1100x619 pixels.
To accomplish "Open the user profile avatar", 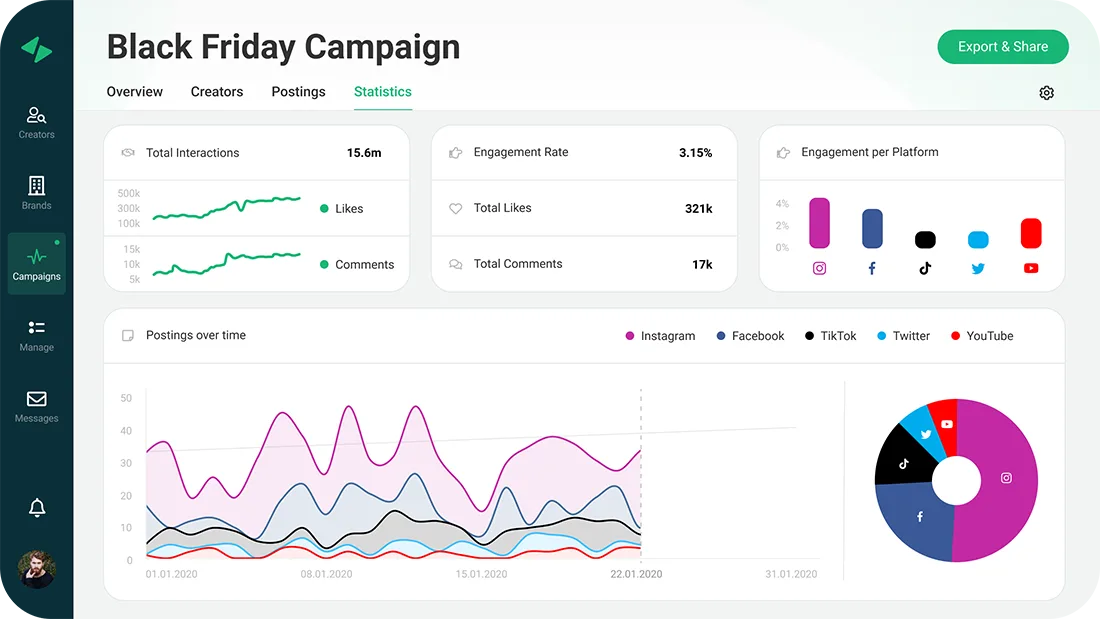I will [37, 569].
